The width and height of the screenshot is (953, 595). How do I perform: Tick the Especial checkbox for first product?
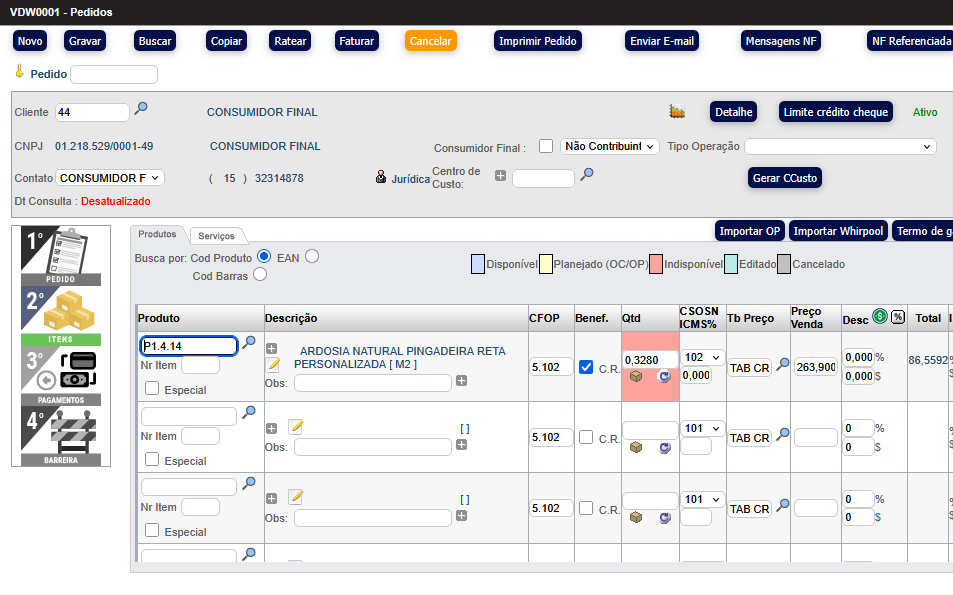coord(152,389)
